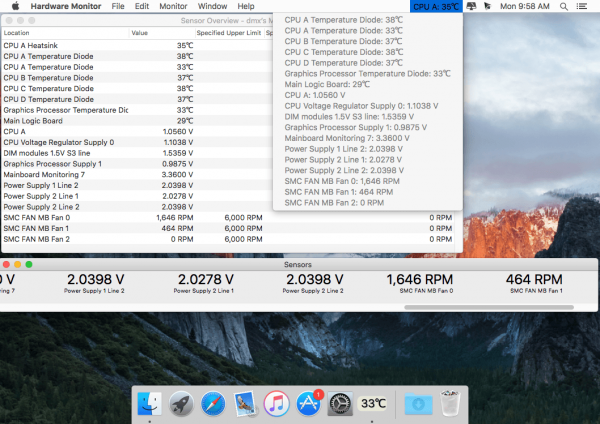Open the Apple menu
Image resolution: width=600 pixels, height=424 pixels.
point(15,6)
